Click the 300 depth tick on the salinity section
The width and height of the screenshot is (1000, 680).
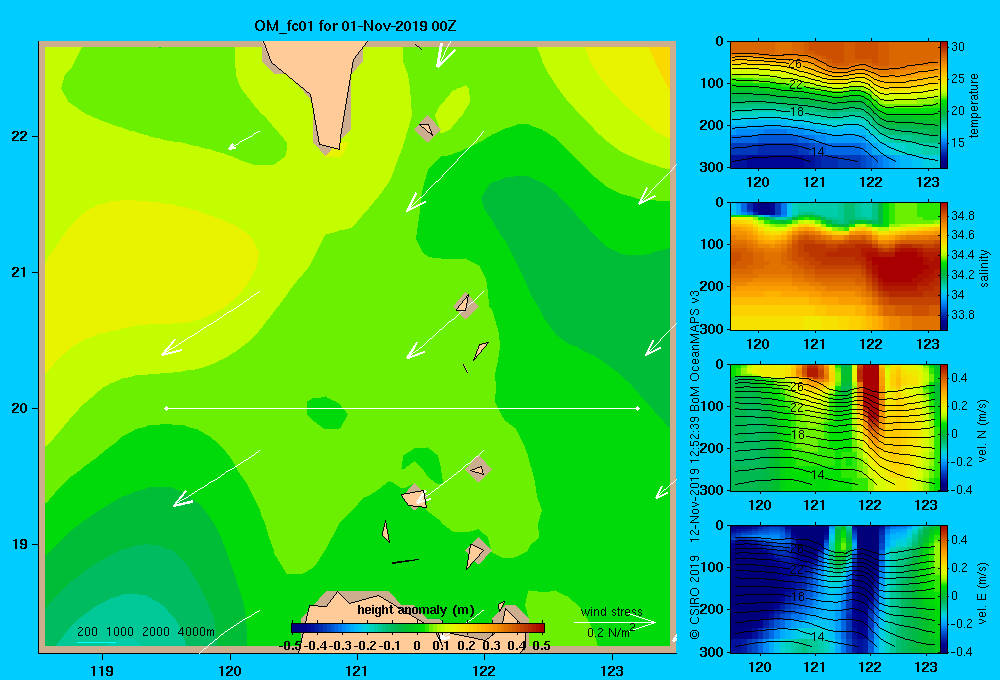712,329
